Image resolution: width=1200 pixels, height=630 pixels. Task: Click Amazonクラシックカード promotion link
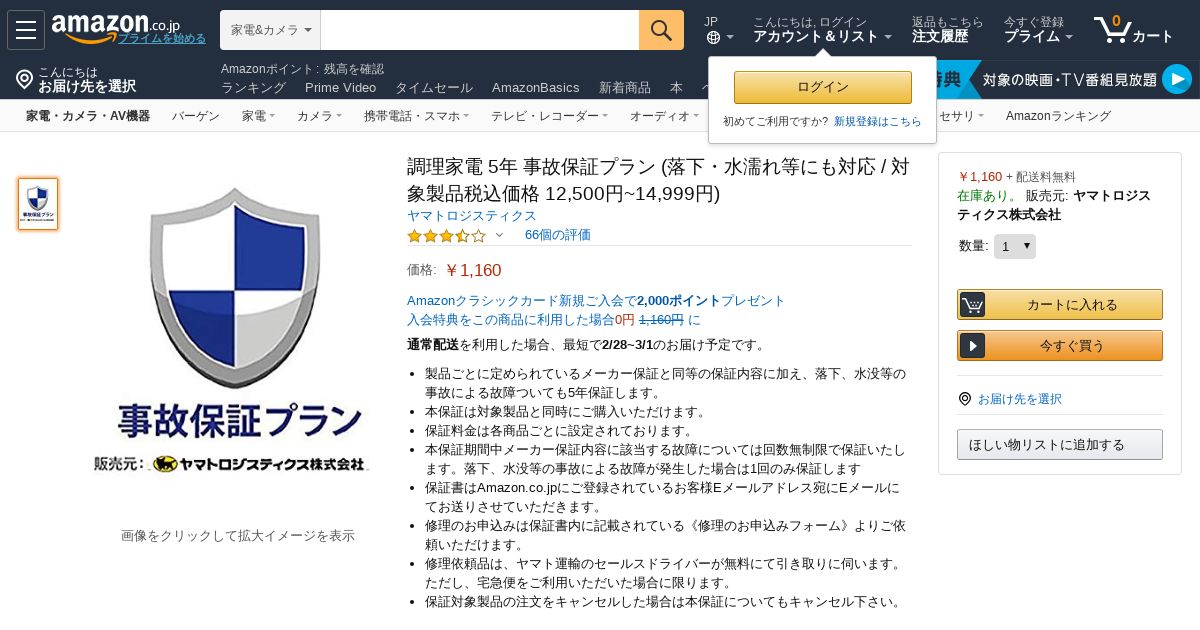pyautogui.click(x=596, y=300)
